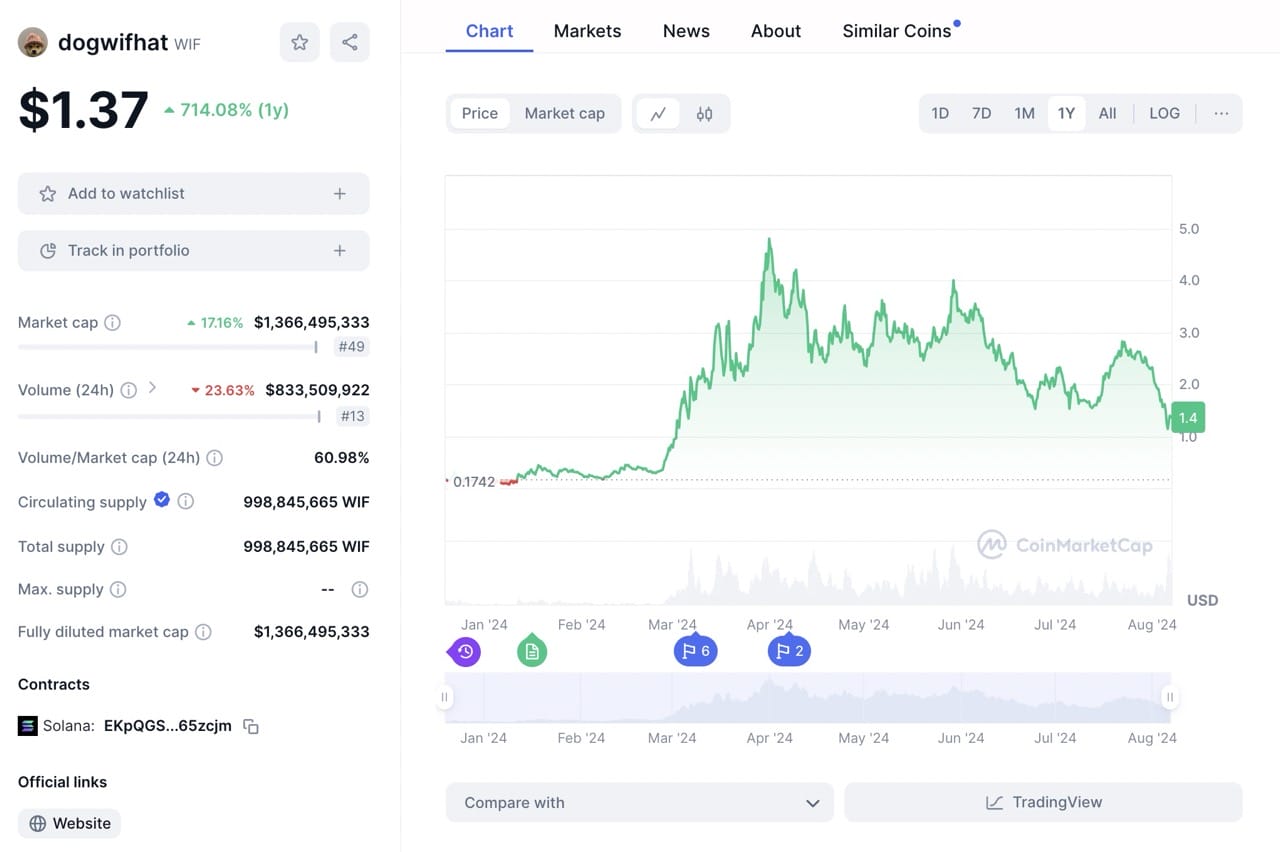
Task: Open the March flag marker with 6 events
Action: pyautogui.click(x=696, y=651)
